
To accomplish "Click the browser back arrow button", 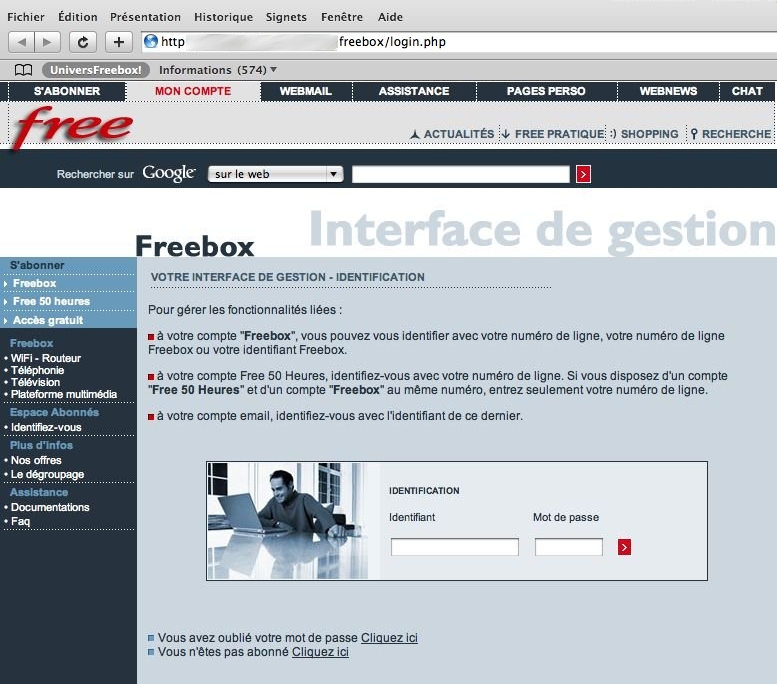I will click(22, 42).
